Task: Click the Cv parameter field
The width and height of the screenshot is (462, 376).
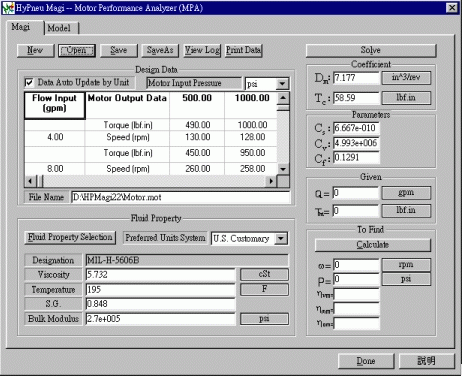Action: click(x=356, y=143)
